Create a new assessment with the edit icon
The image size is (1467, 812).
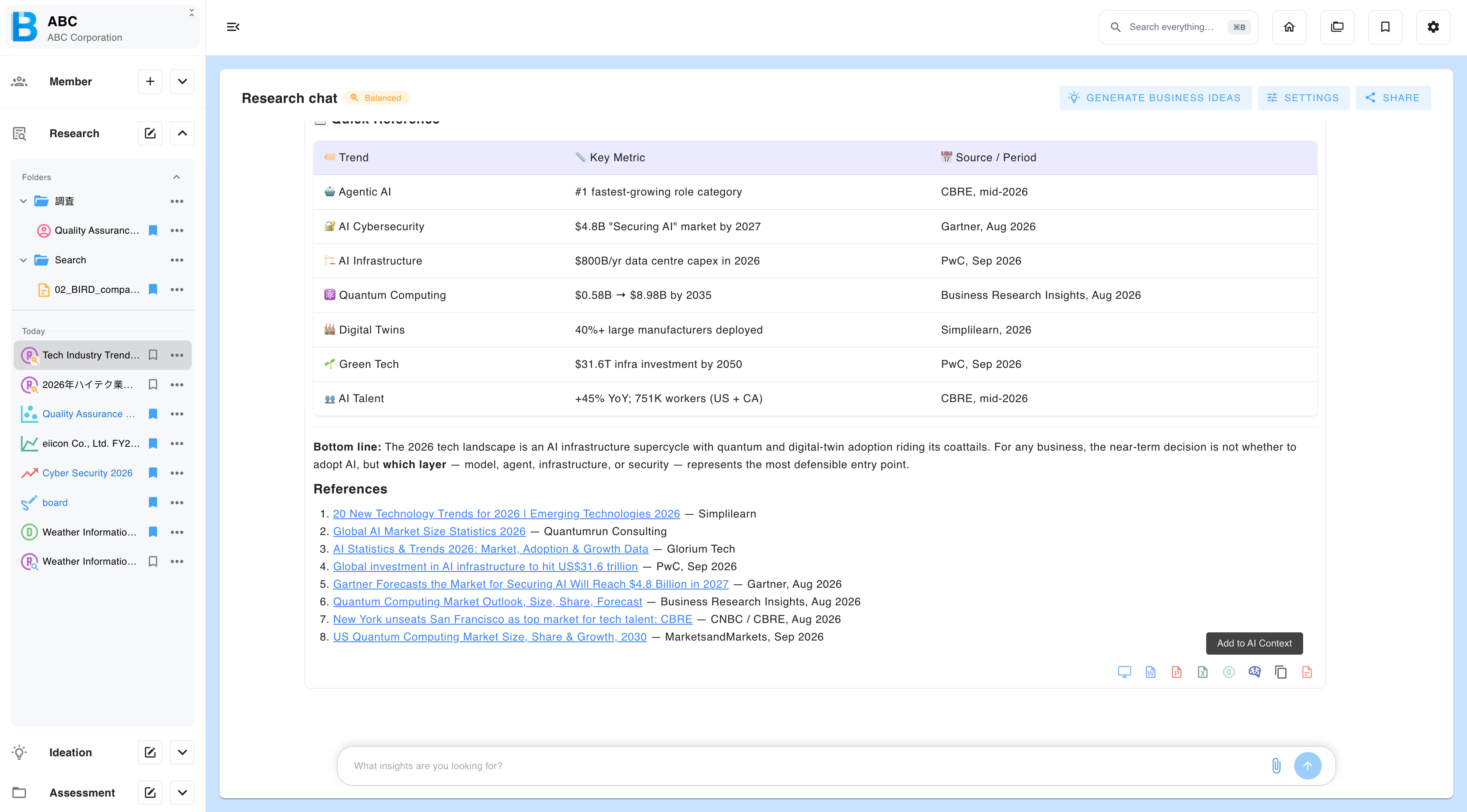point(150,793)
